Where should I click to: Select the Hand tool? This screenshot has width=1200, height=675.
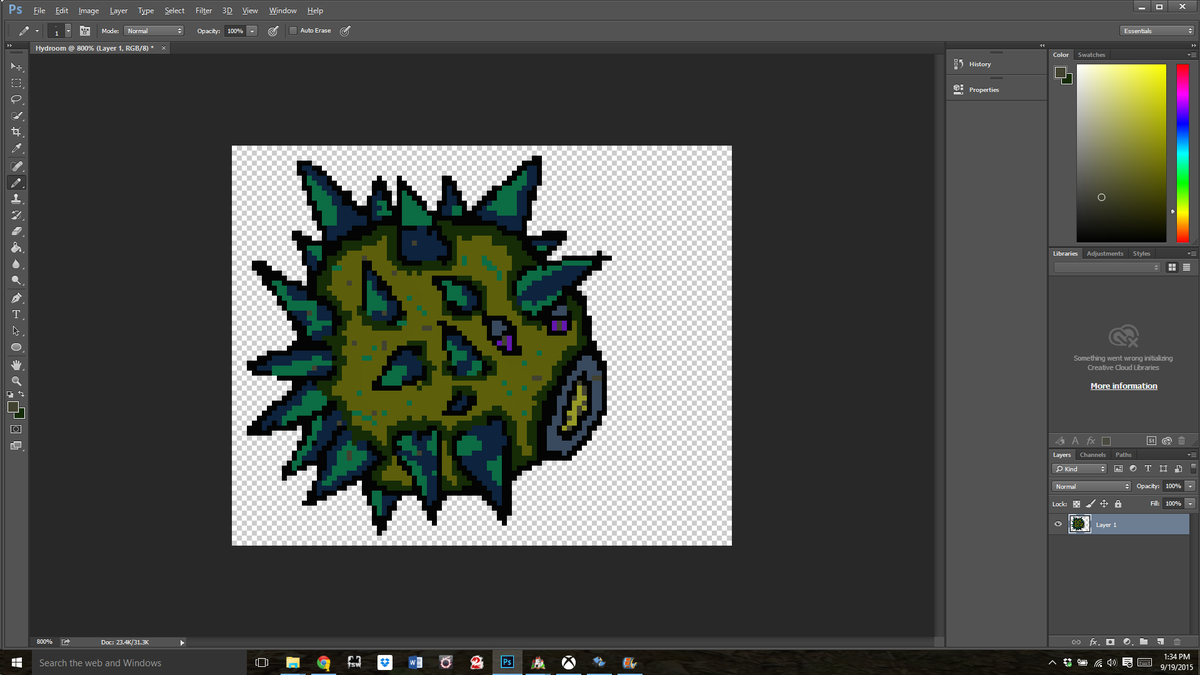(16, 365)
